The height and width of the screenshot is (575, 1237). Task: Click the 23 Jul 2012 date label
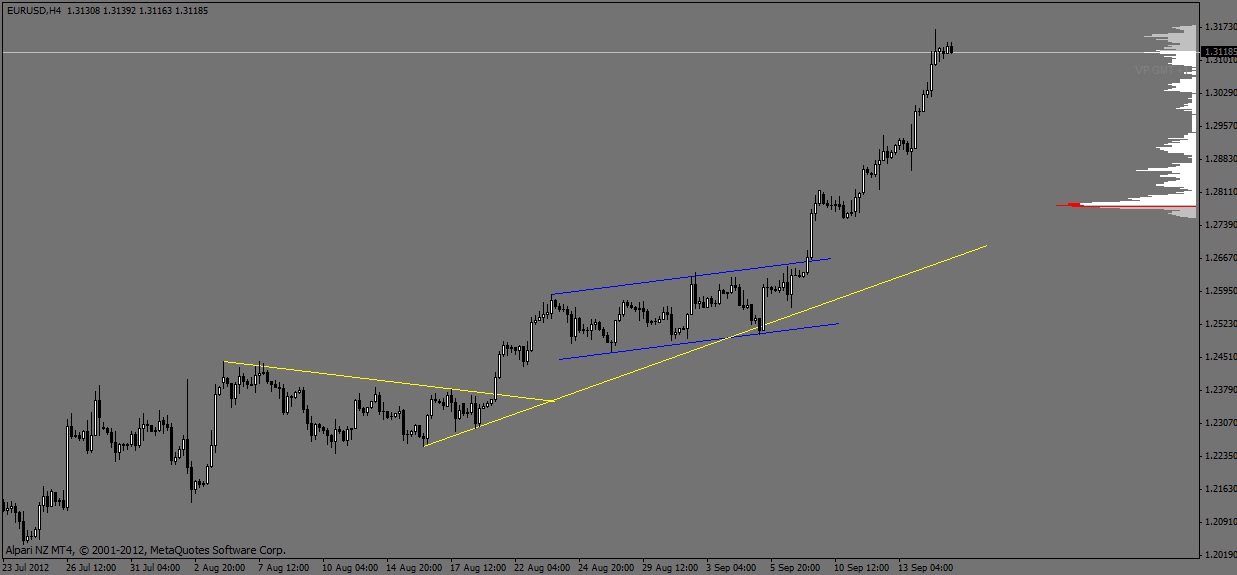point(25,567)
